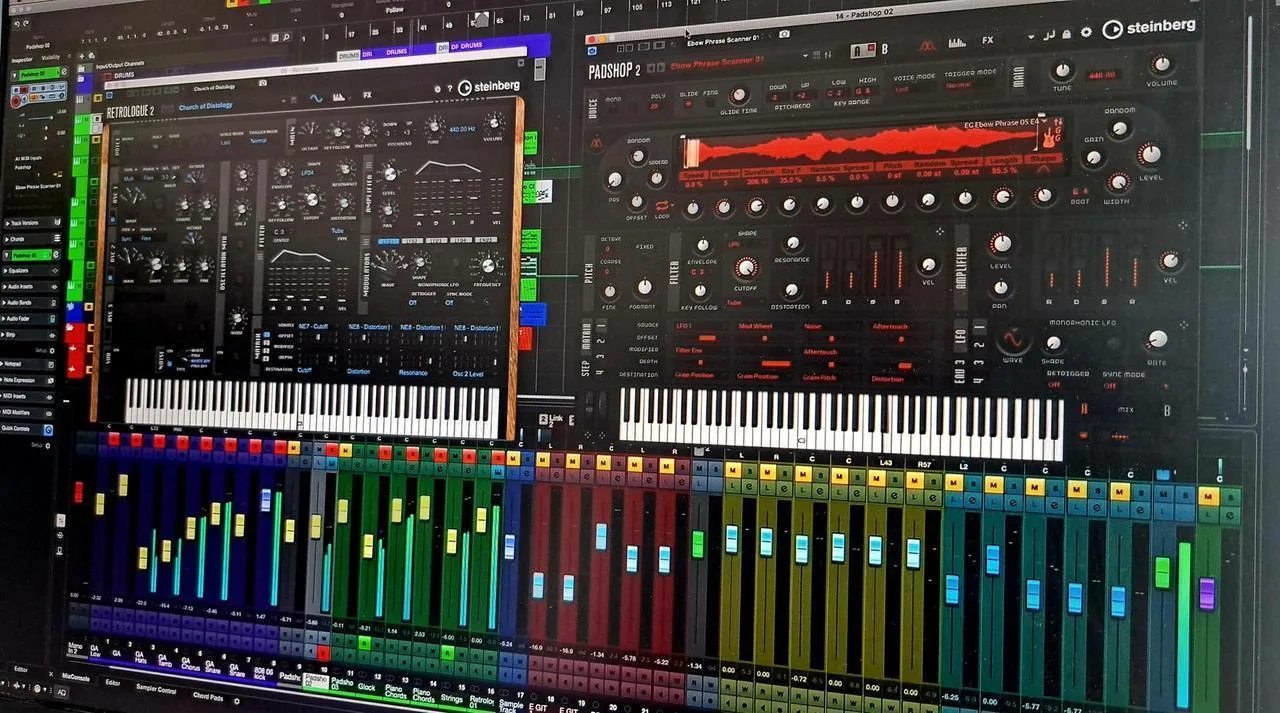Toggle Retrigger Off in Padshop LFO
The image size is (1280, 713).
(x=1054, y=384)
